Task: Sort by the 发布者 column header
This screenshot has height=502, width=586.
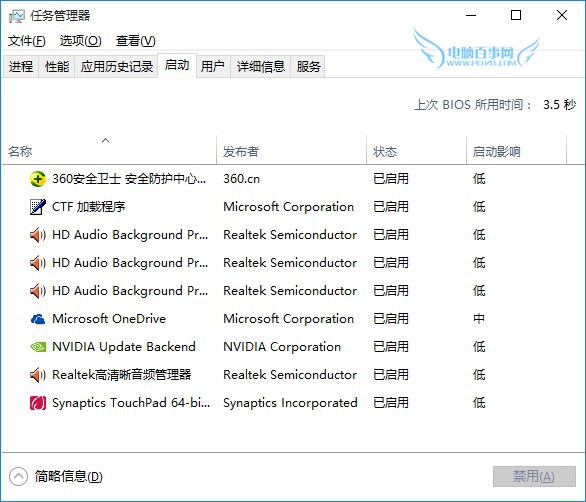Action: click(x=291, y=151)
